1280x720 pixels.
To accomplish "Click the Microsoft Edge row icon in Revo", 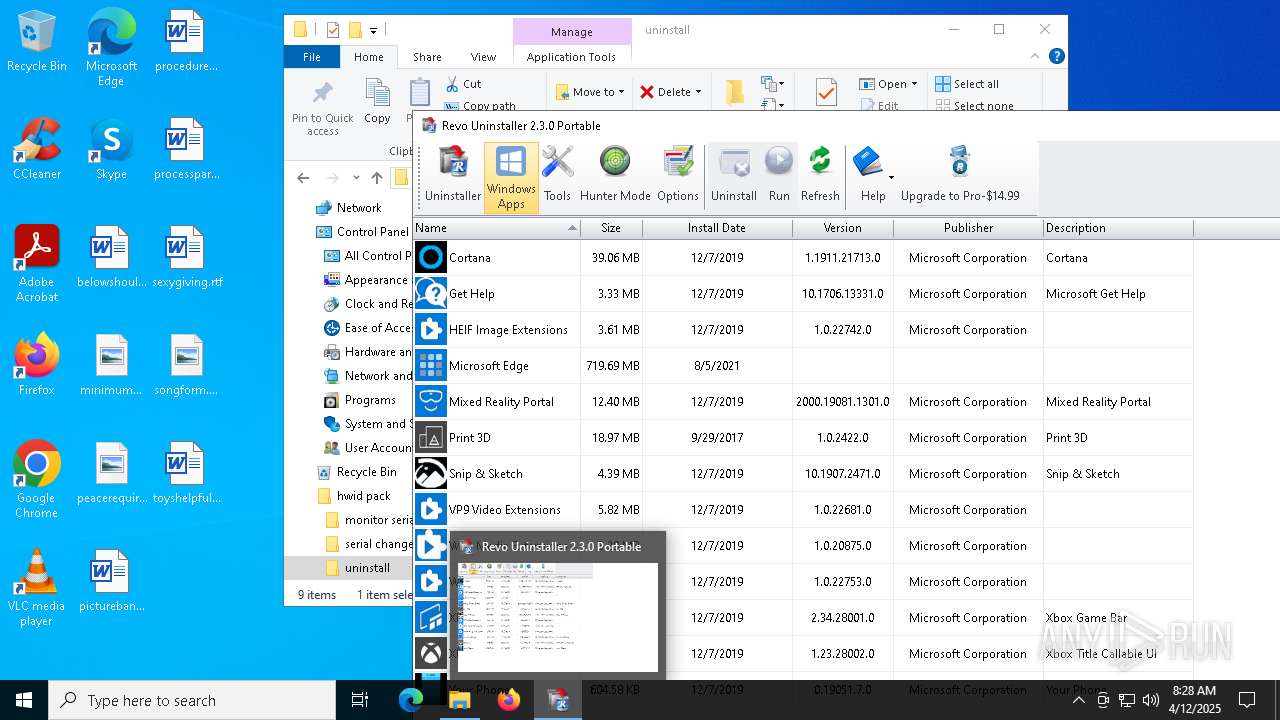I will [431, 366].
